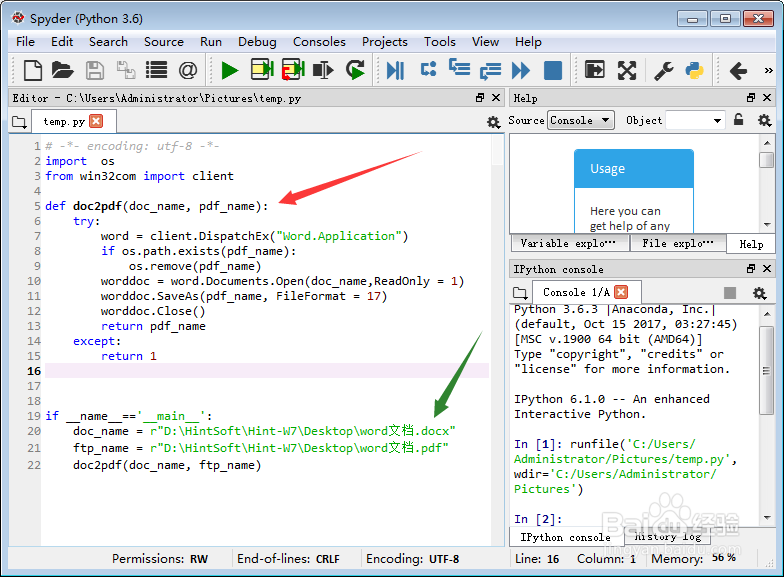Viewport: 784px width, 577px height.
Task: Close the Editor pane
Action: click(496, 98)
